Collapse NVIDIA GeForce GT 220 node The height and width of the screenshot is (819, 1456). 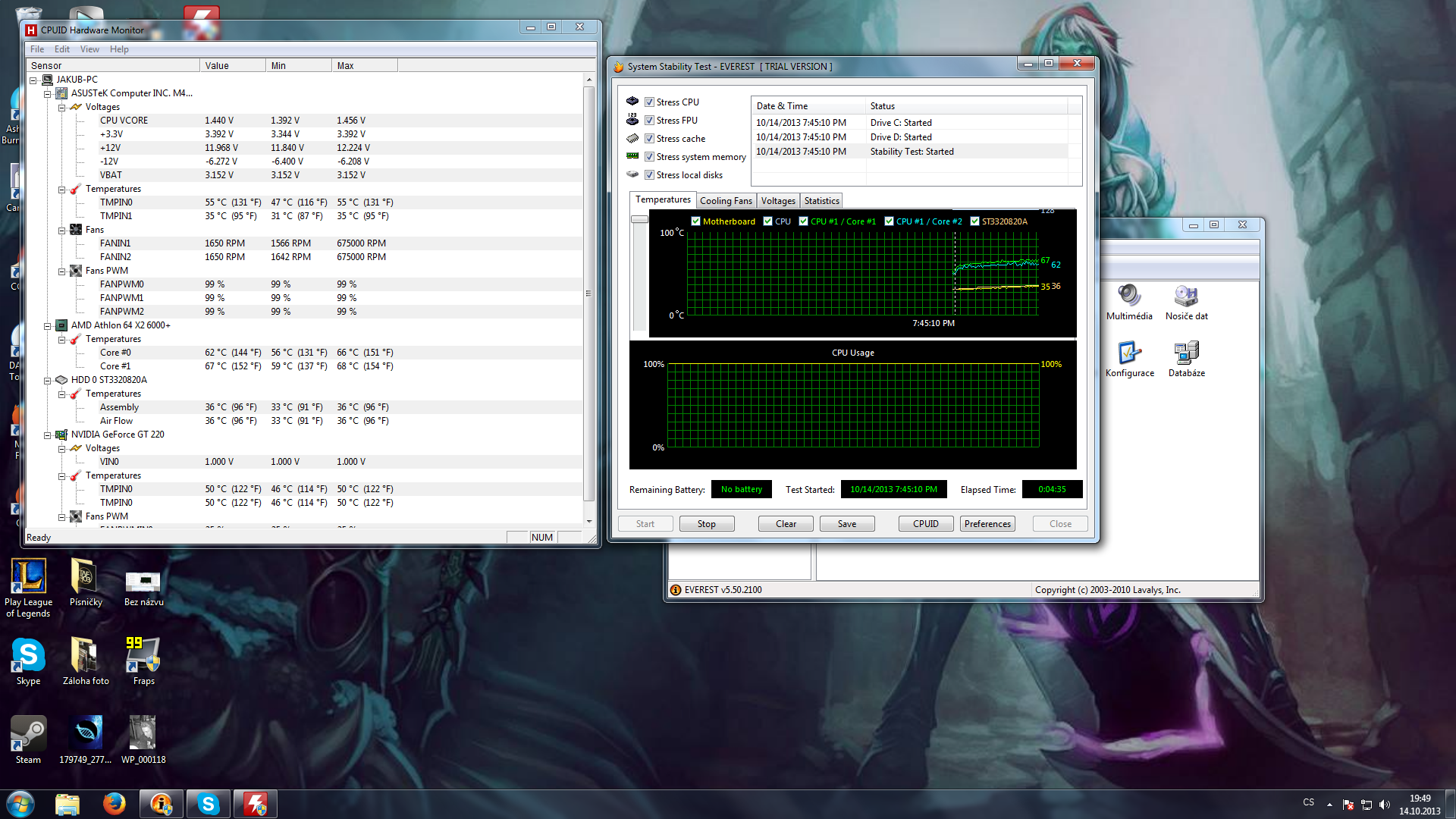click(x=48, y=435)
